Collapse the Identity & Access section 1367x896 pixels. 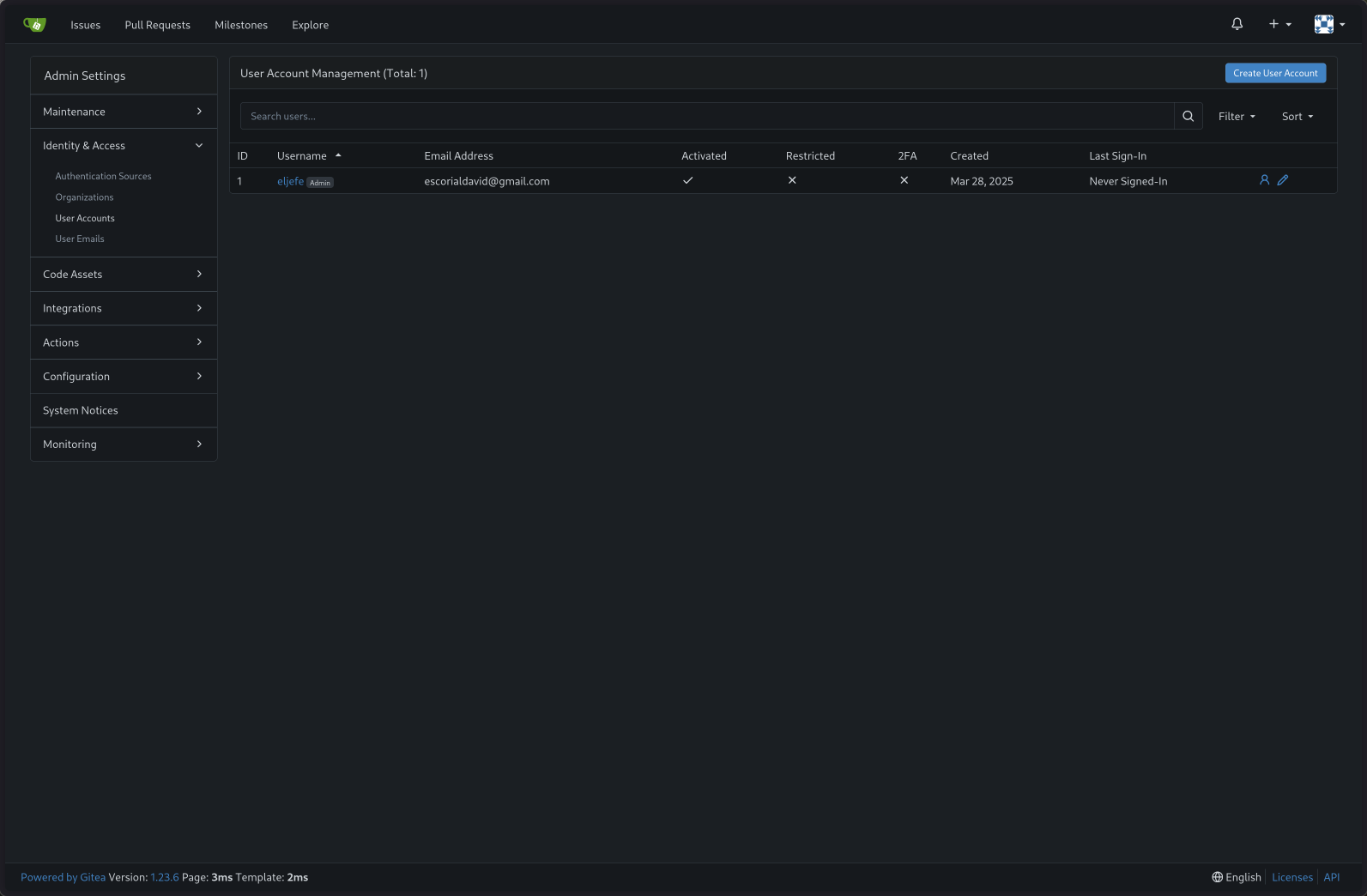pyautogui.click(x=124, y=146)
